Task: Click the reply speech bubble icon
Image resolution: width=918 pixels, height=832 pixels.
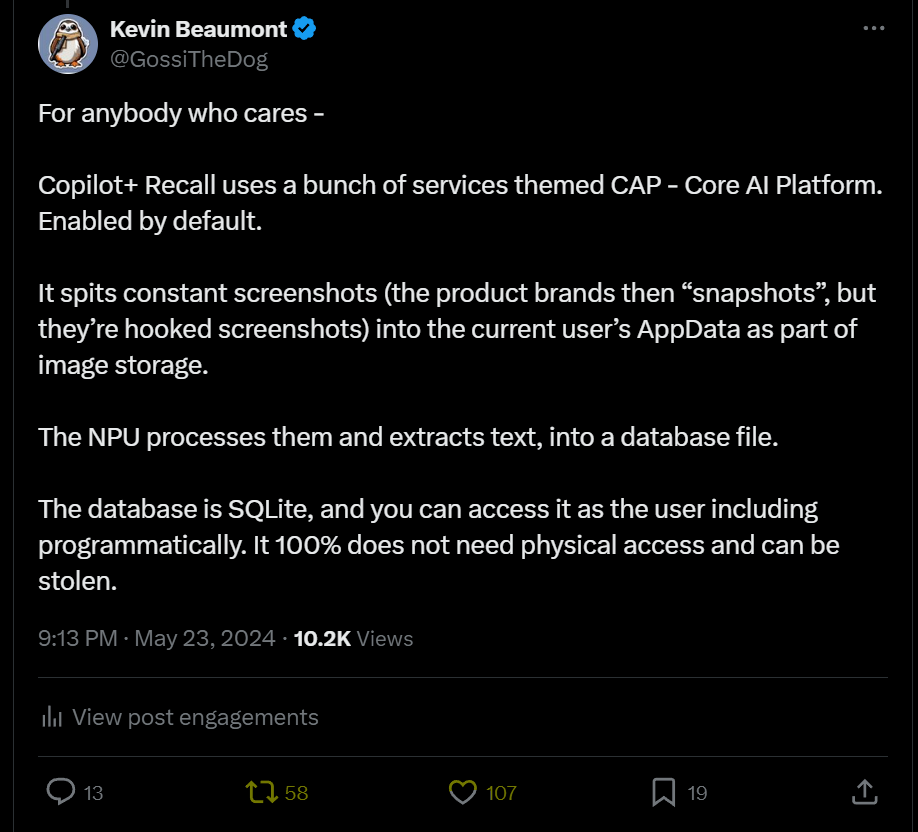Action: 61,792
